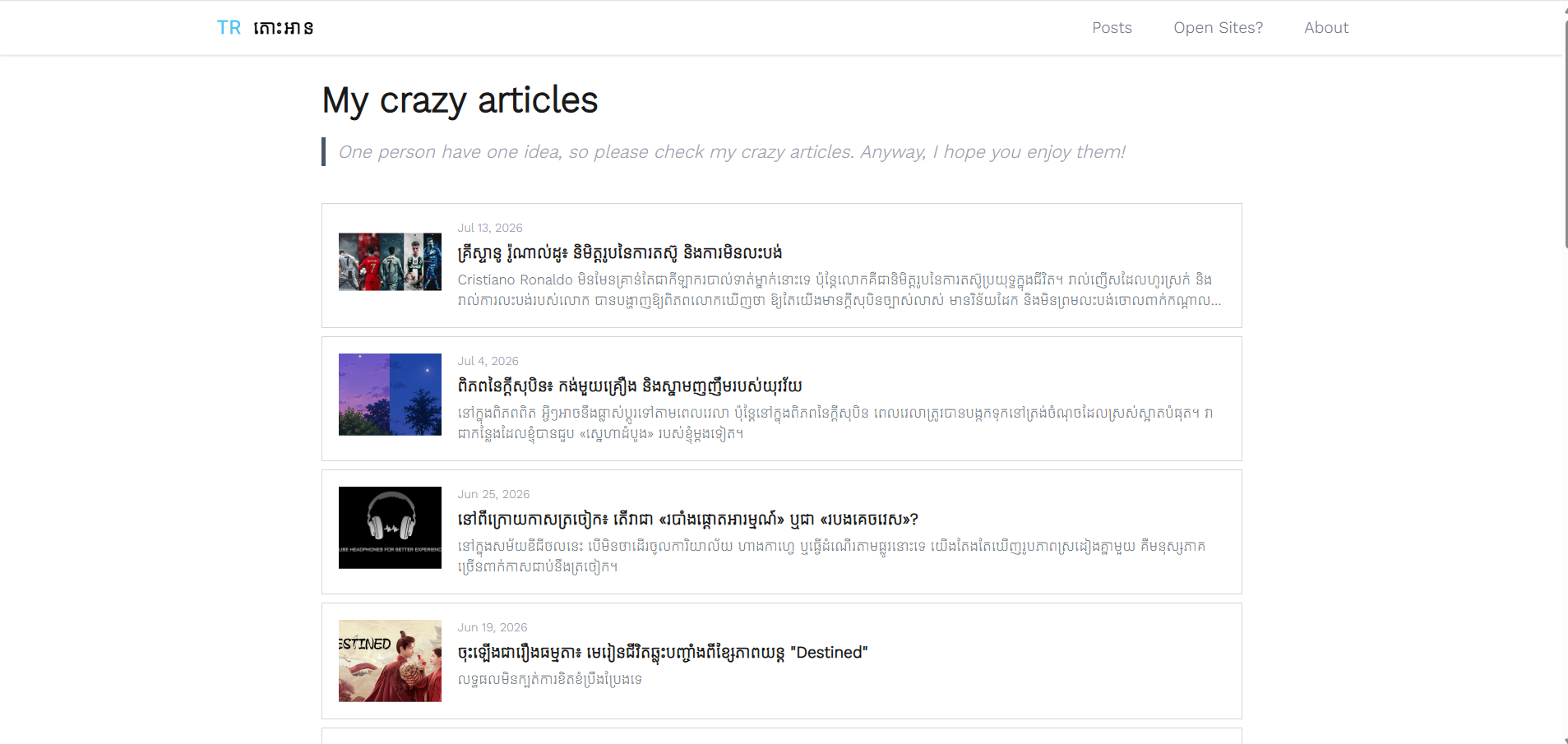The image size is (1568, 744).
Task: Open the Jul 4, 2026 article title
Action: (630, 386)
